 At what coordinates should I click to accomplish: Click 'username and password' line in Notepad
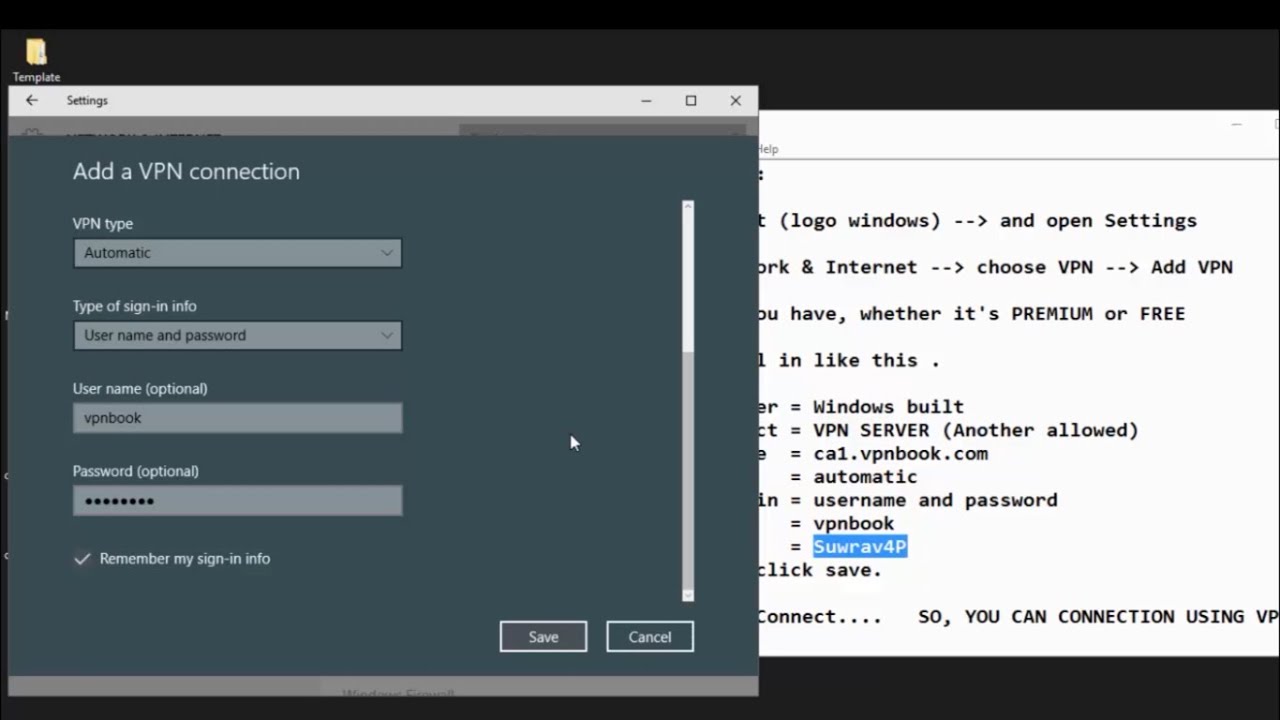point(935,500)
